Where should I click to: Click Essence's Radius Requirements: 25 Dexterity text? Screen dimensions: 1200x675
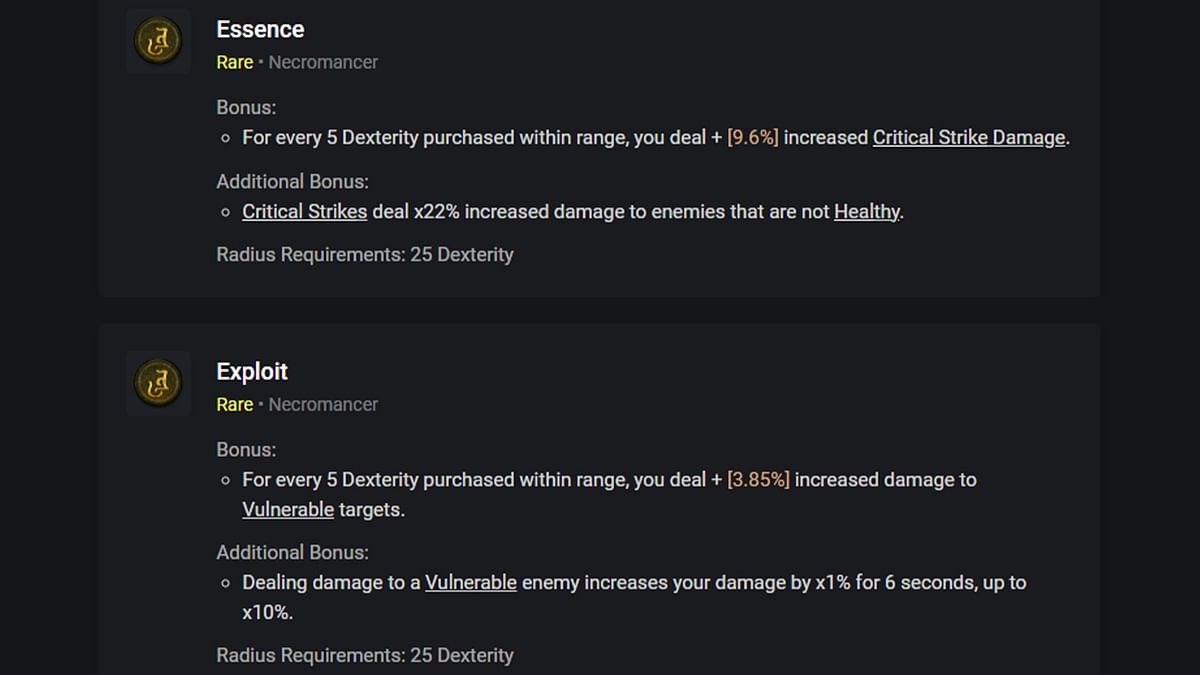365,254
